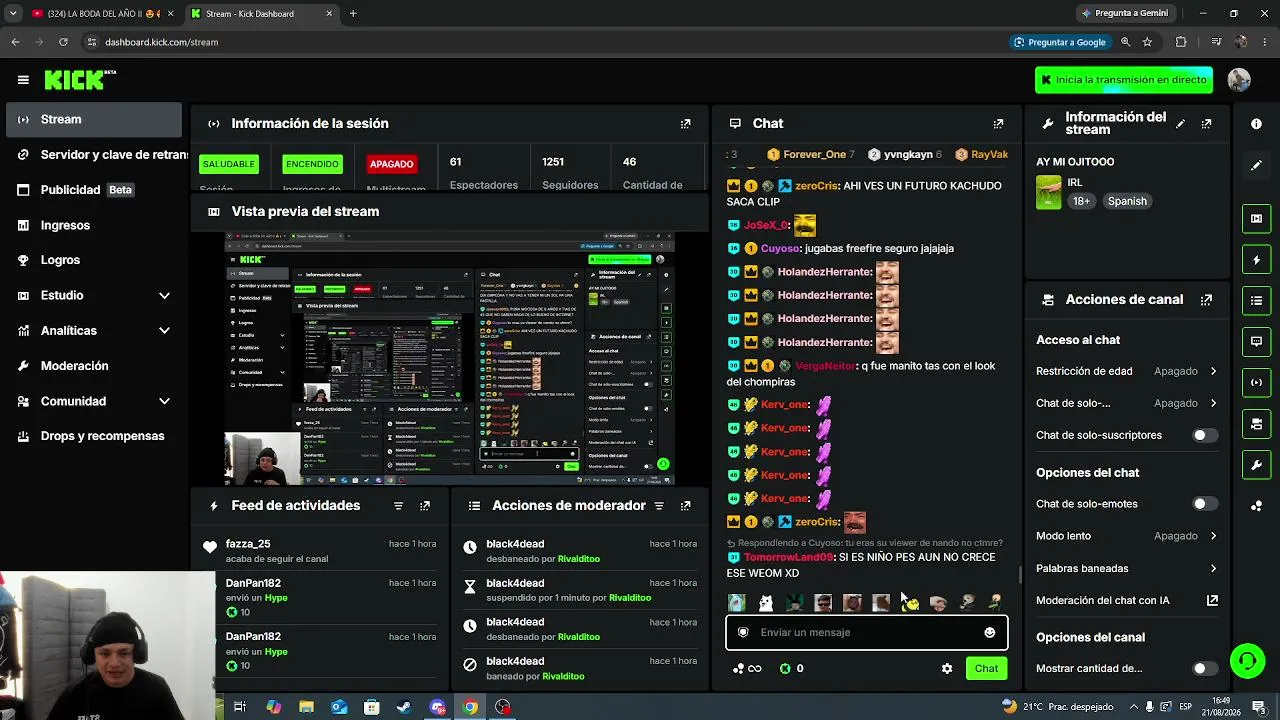
Task: Open File Explorer from the taskbar
Action: 306,707
